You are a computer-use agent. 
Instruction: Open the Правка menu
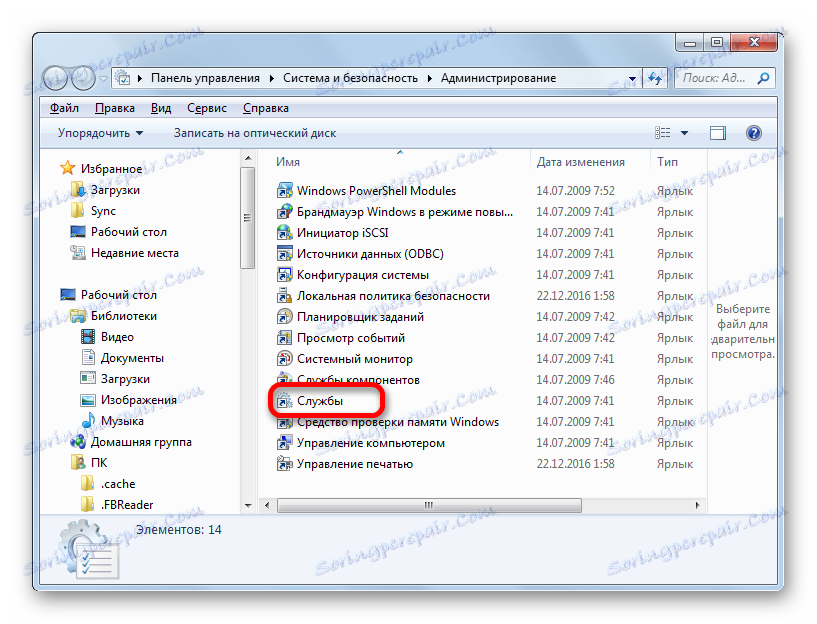(115, 108)
